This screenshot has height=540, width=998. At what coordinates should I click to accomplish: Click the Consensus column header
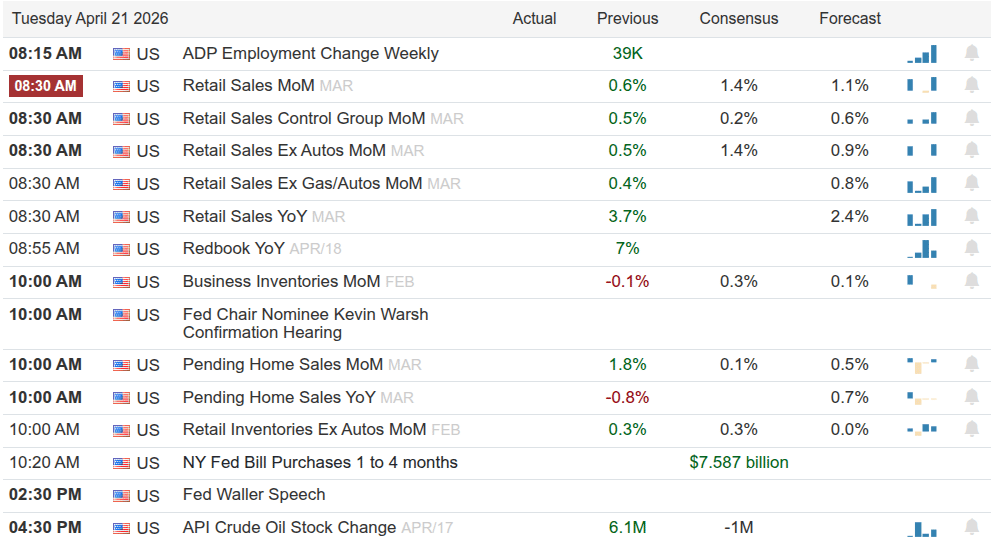(738, 18)
